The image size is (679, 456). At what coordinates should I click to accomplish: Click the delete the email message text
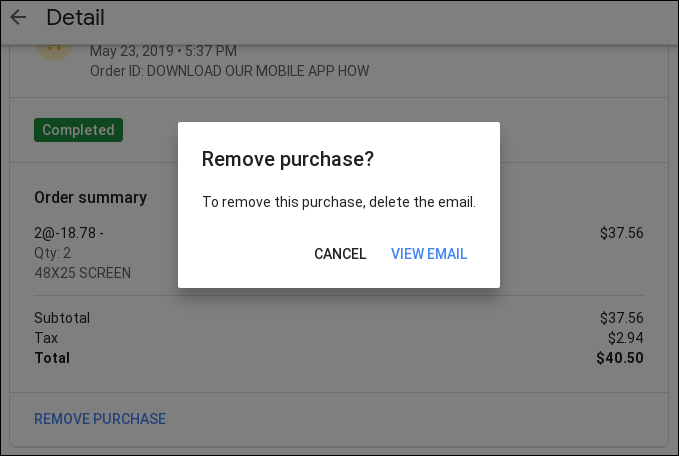(x=339, y=202)
